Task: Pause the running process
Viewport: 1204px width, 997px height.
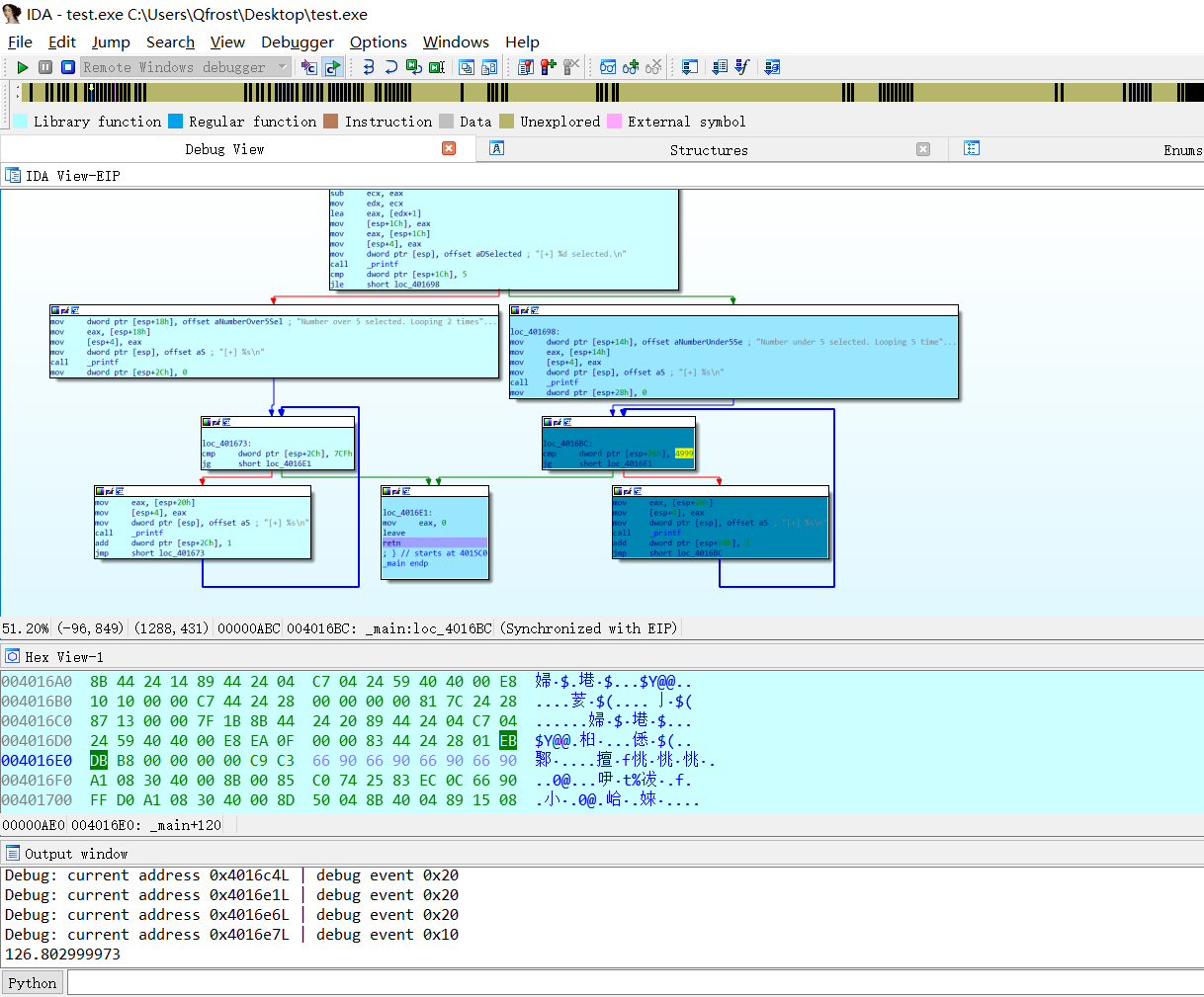Action: pyautogui.click(x=45, y=67)
